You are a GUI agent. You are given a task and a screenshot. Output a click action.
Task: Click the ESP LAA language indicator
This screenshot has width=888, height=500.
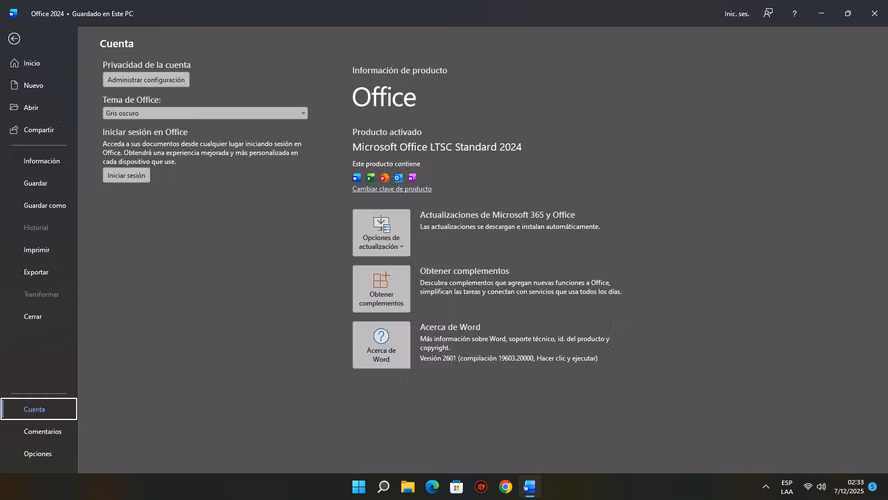coord(787,487)
